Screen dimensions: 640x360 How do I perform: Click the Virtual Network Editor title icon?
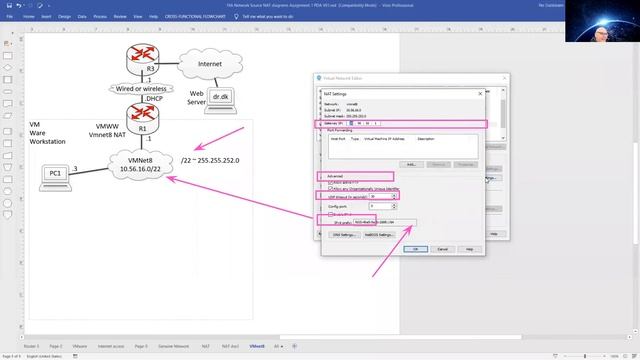tap(319, 78)
